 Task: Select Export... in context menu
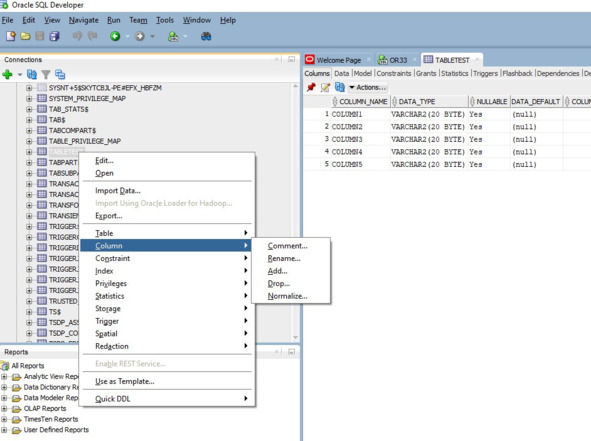(167, 216)
